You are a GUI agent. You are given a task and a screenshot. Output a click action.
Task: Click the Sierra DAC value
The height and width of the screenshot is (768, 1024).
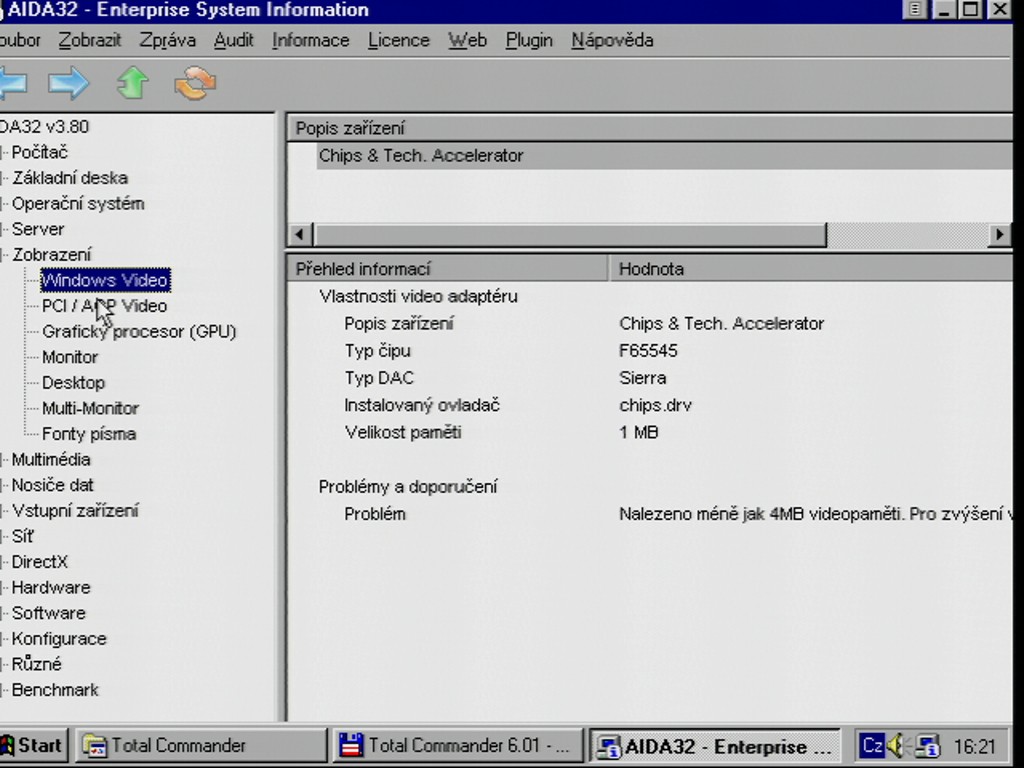pyautogui.click(x=643, y=378)
